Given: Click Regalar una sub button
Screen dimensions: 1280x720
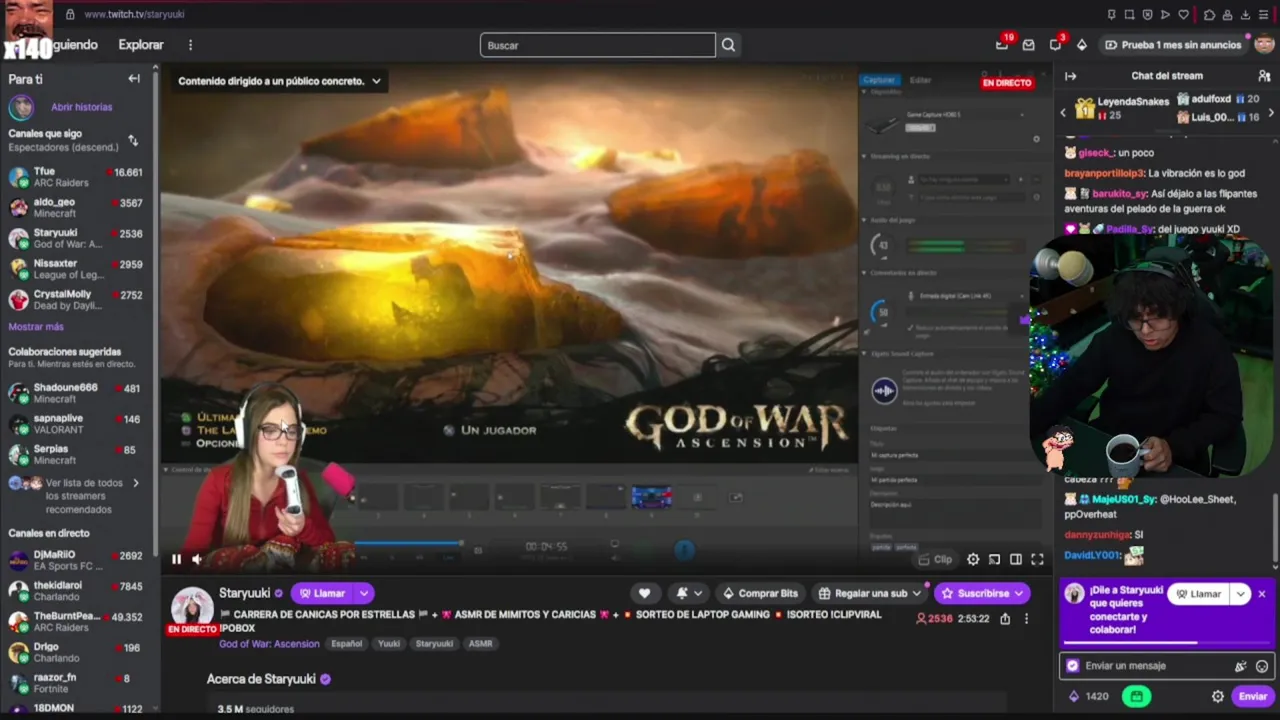Looking at the screenshot, I should (x=870, y=593).
